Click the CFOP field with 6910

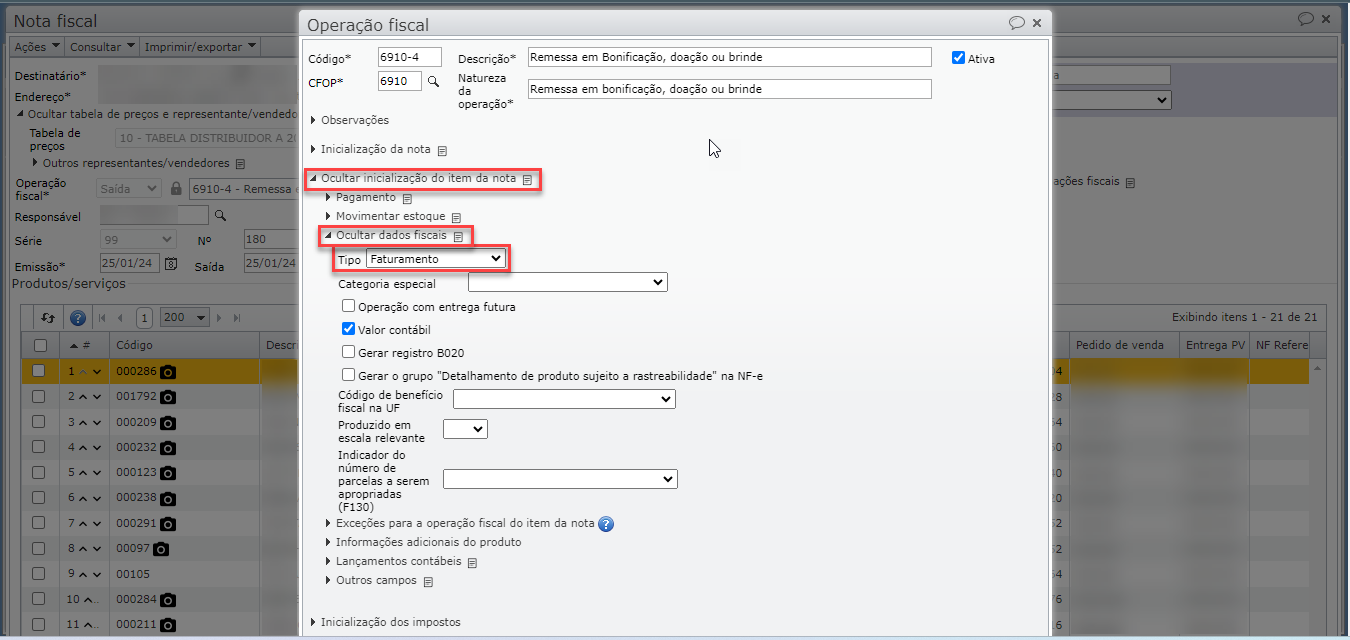point(401,81)
